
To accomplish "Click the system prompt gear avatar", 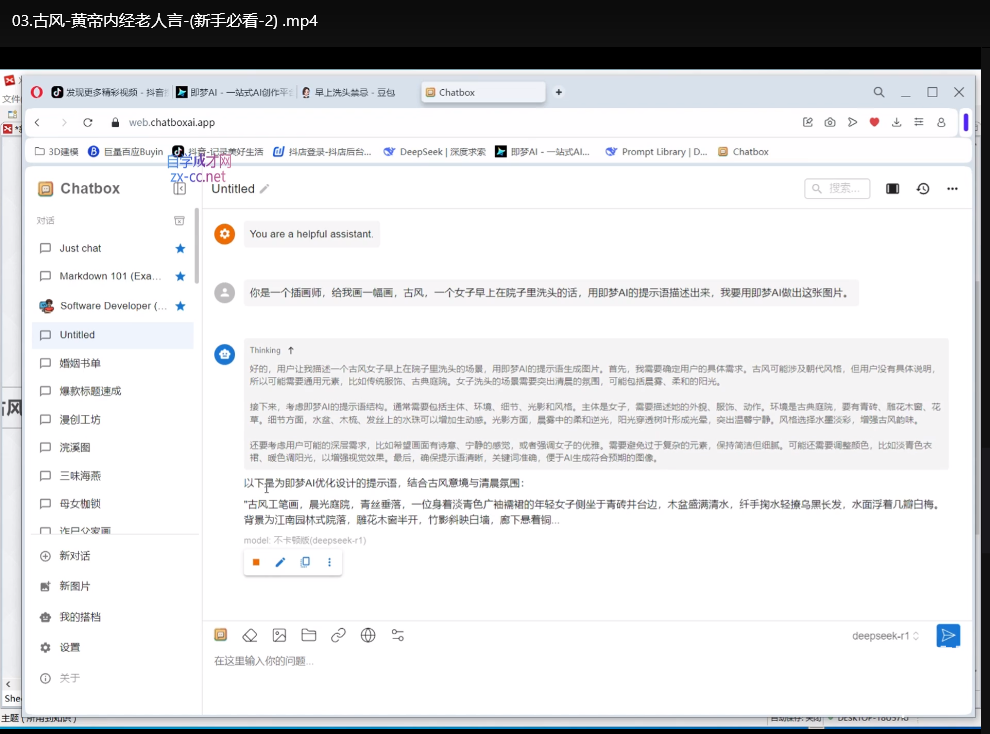I will 224,234.
